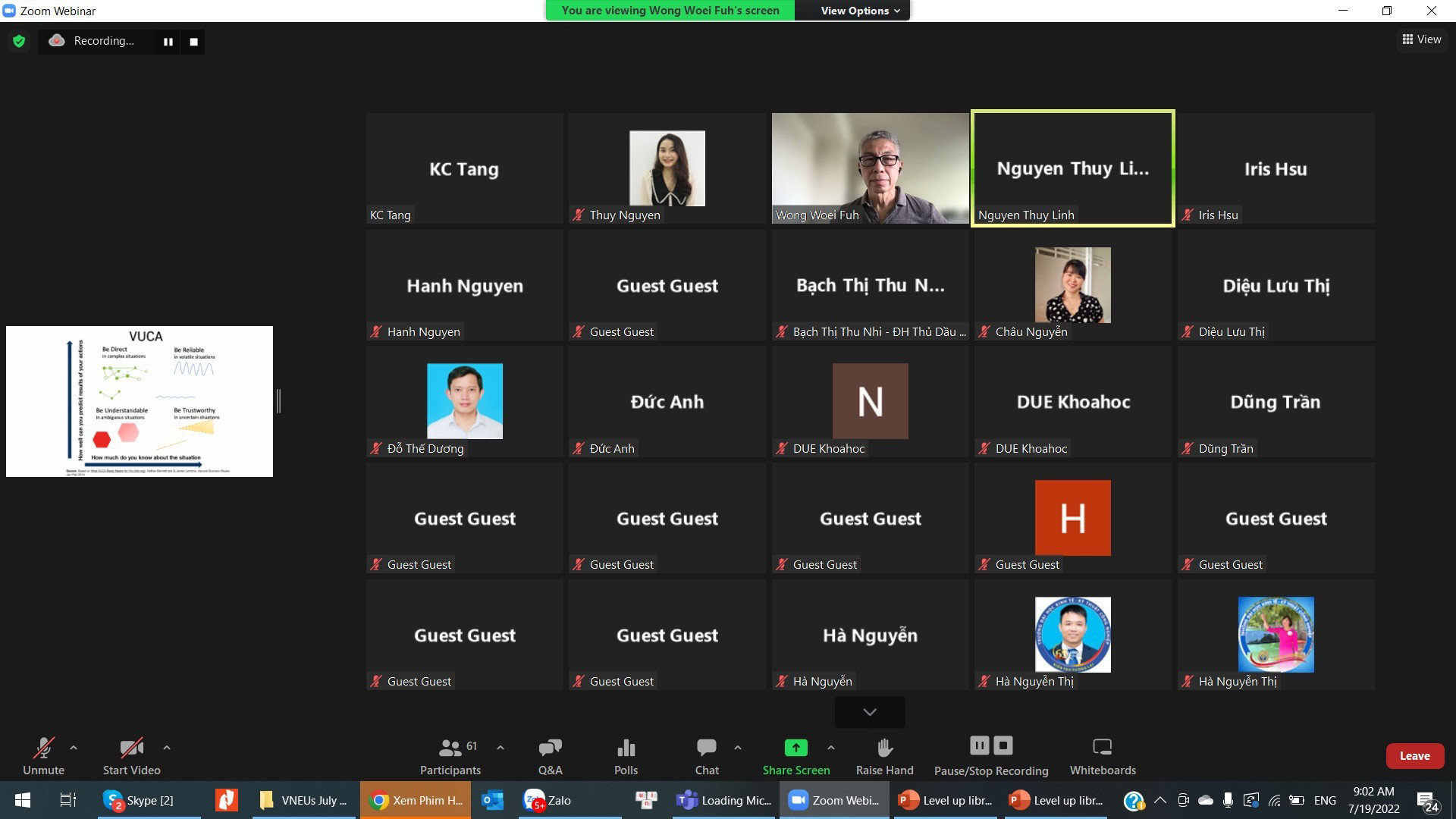The width and height of the screenshot is (1456, 819).
Task: Click the green Share Screen button
Action: [x=796, y=757]
